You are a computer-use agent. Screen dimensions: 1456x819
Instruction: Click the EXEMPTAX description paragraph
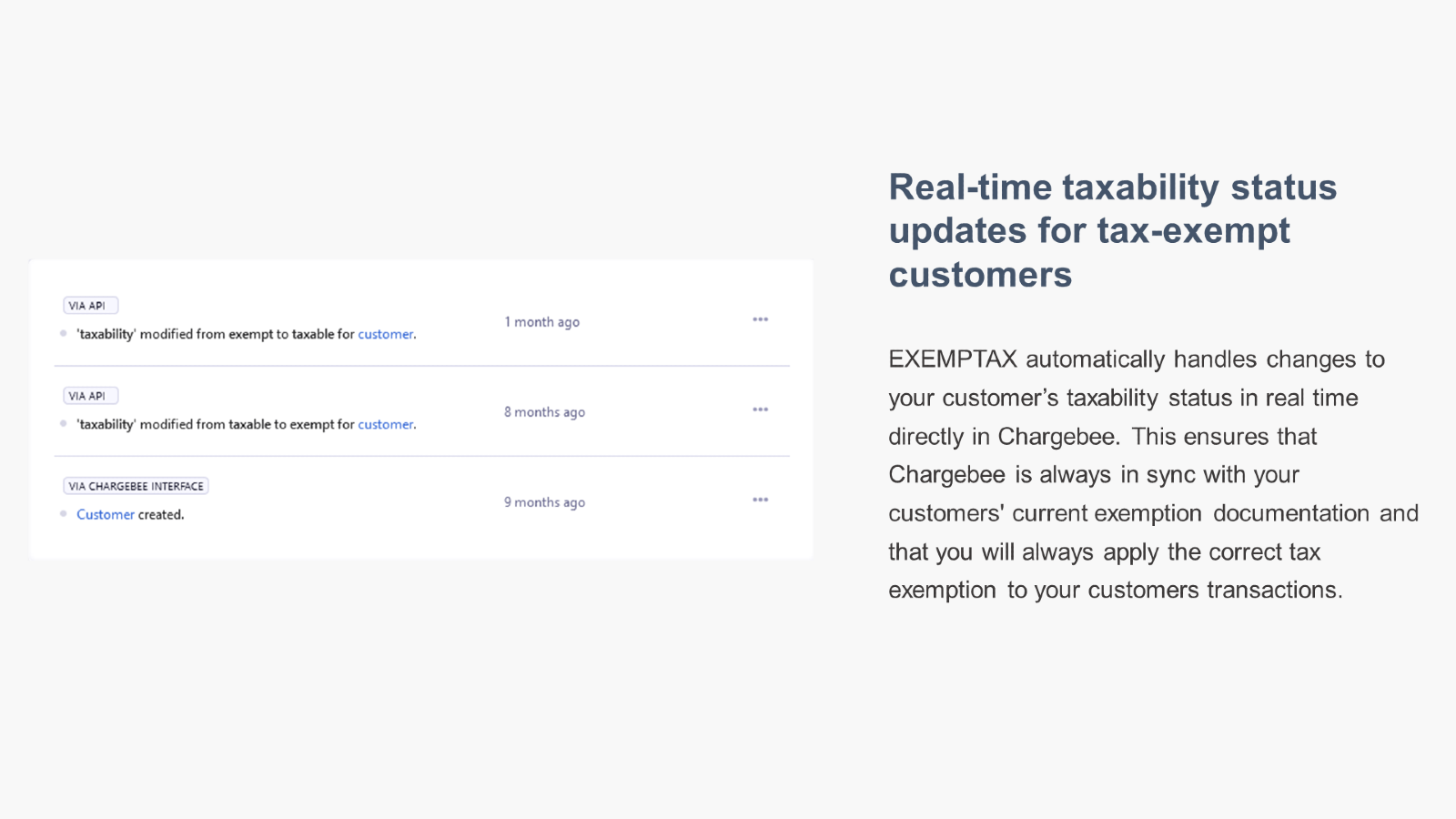click(x=1152, y=474)
